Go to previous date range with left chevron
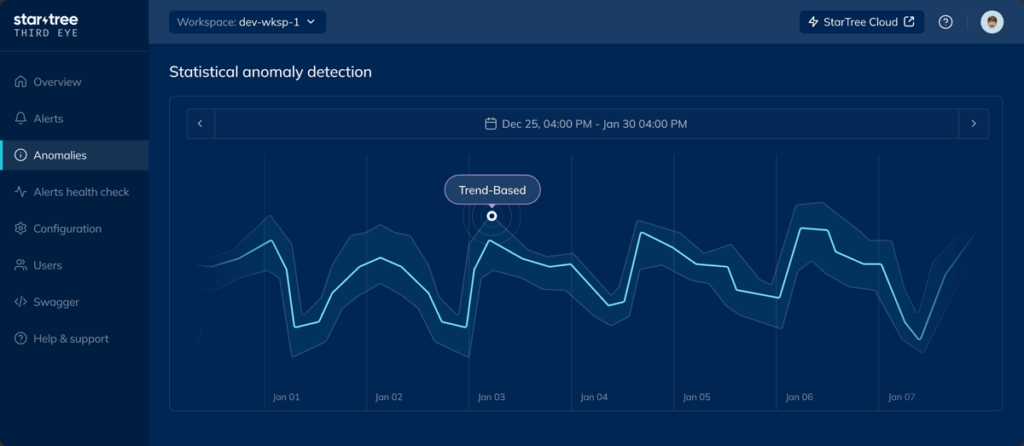 click(x=200, y=124)
